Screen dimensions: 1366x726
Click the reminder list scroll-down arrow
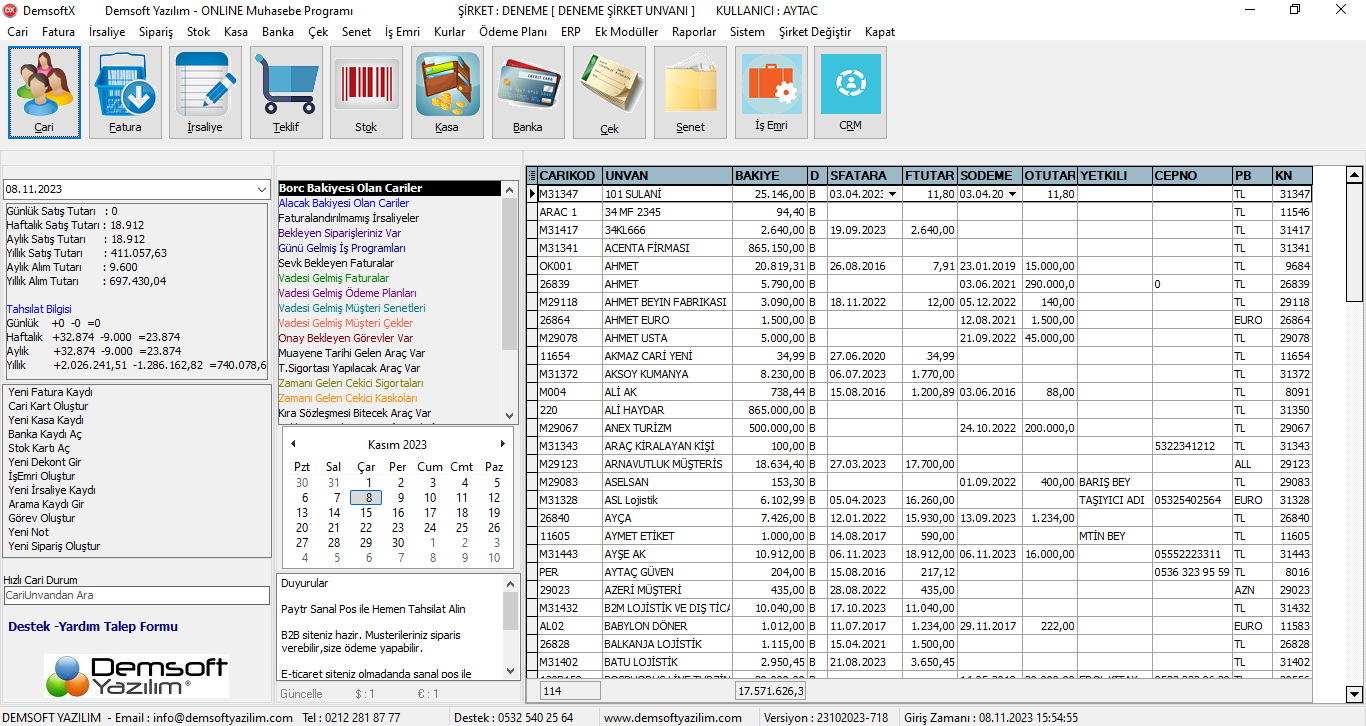click(510, 415)
